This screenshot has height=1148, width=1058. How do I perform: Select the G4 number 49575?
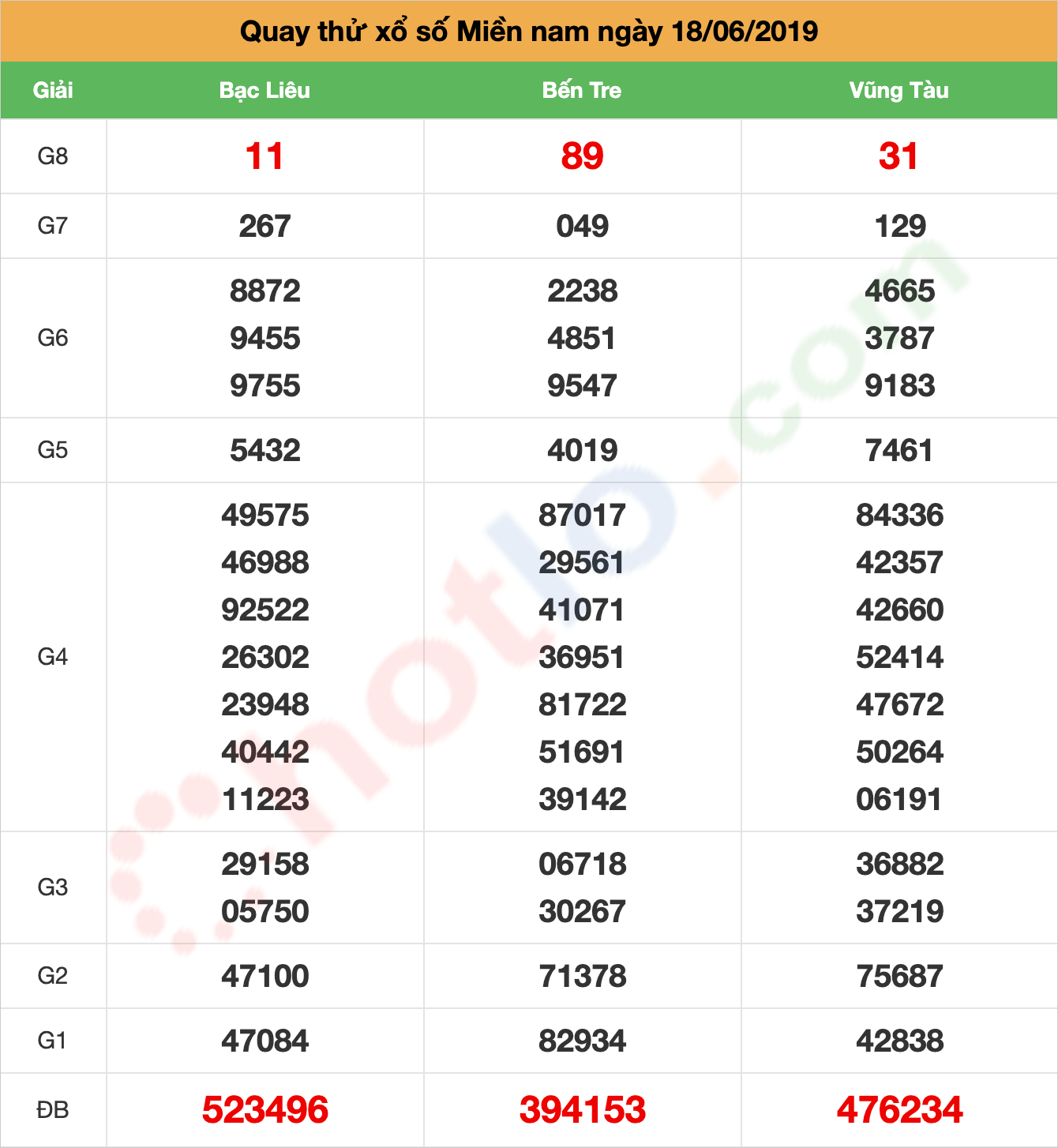[264, 516]
